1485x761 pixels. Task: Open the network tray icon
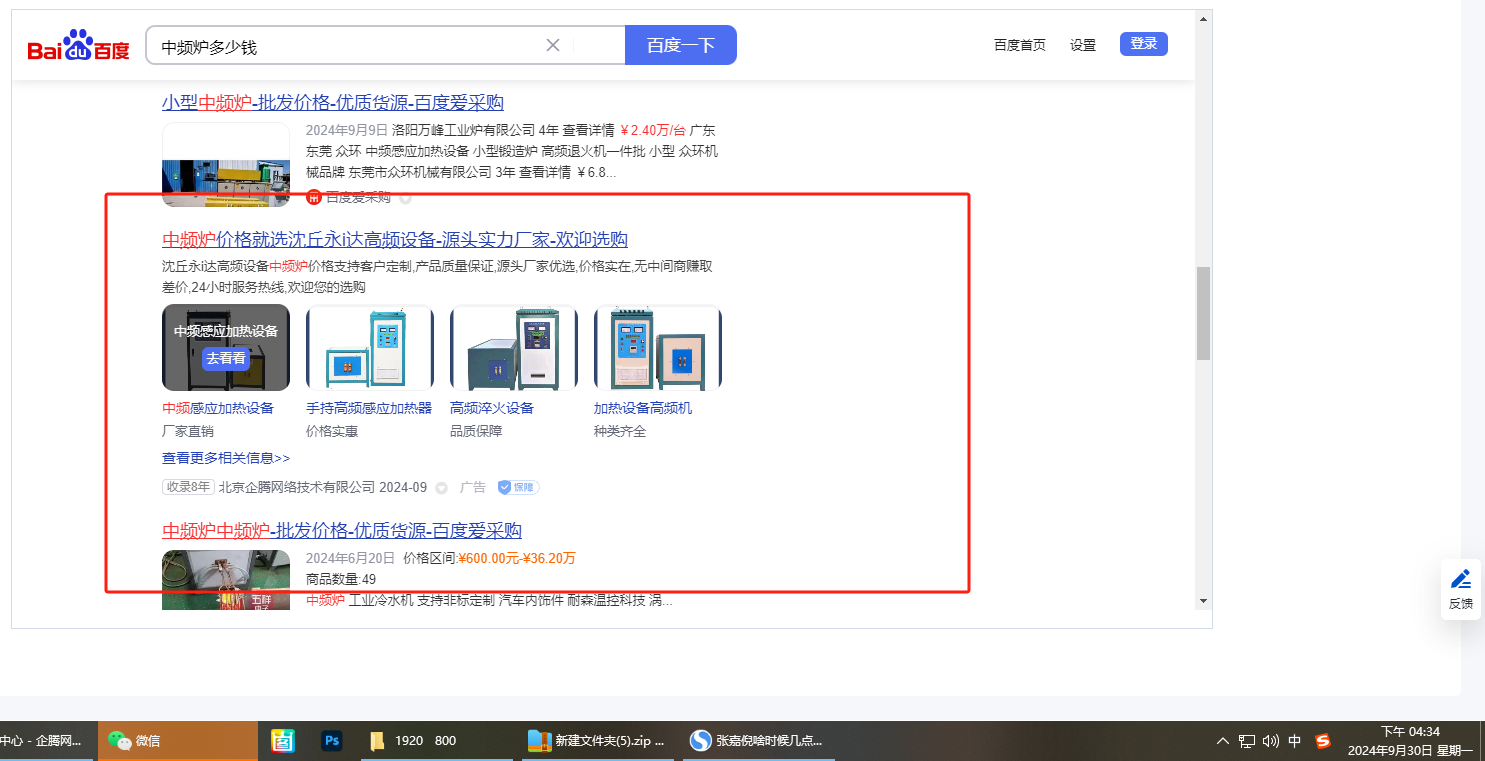click(1247, 741)
